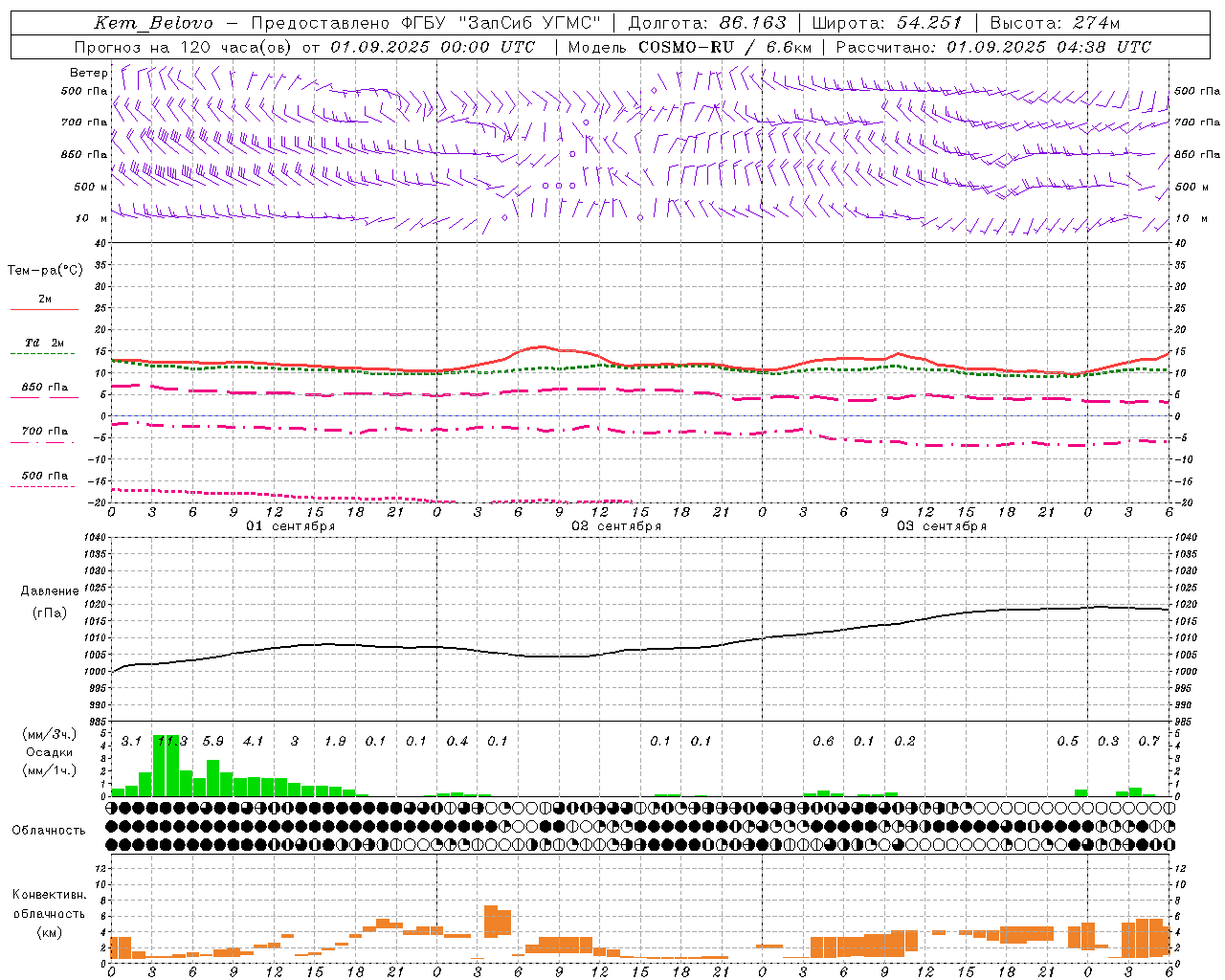
Task: Click the 0.7 precipitation value
Action: point(1148,742)
